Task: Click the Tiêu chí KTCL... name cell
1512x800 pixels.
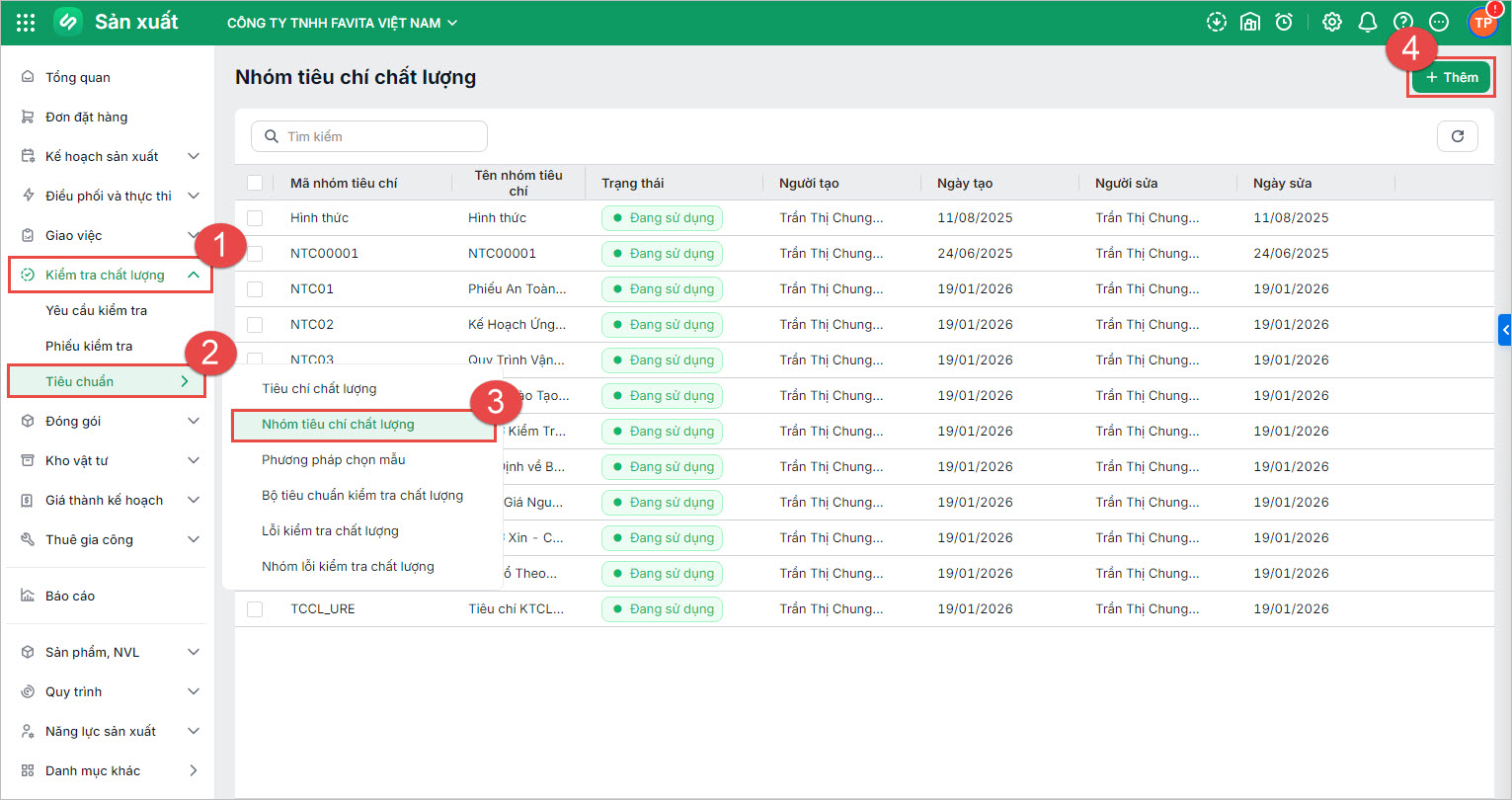Action: [x=517, y=608]
